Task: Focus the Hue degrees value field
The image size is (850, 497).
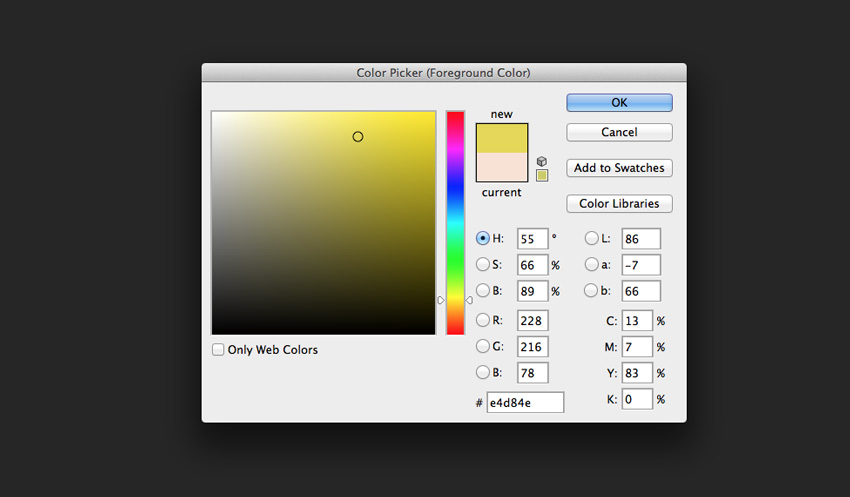Action: tap(532, 239)
